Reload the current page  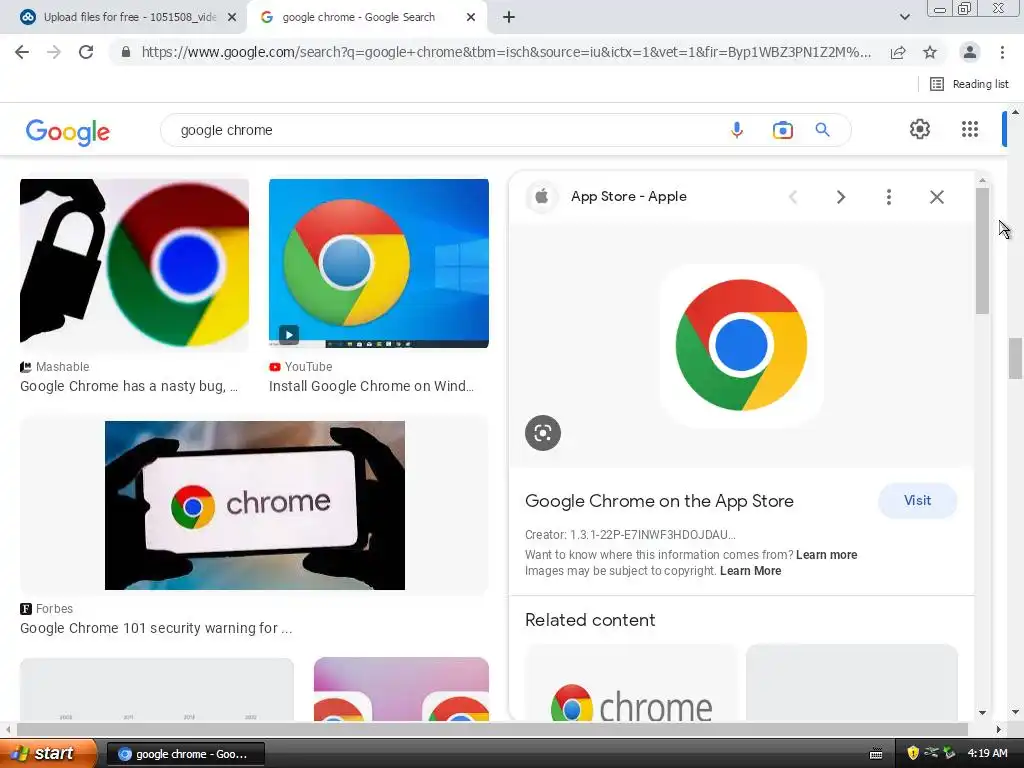coord(86,52)
